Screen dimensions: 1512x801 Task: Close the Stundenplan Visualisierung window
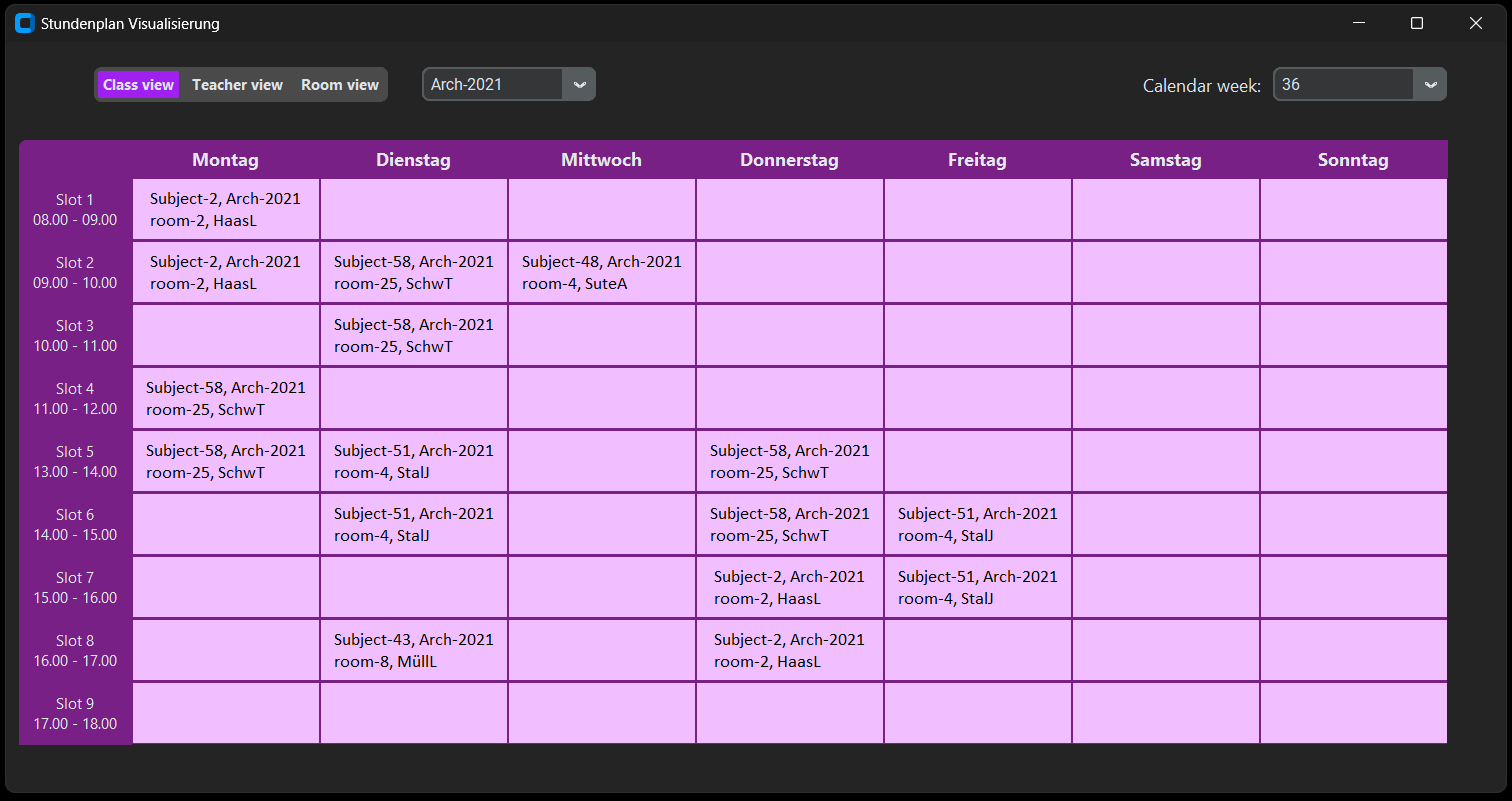point(1475,23)
